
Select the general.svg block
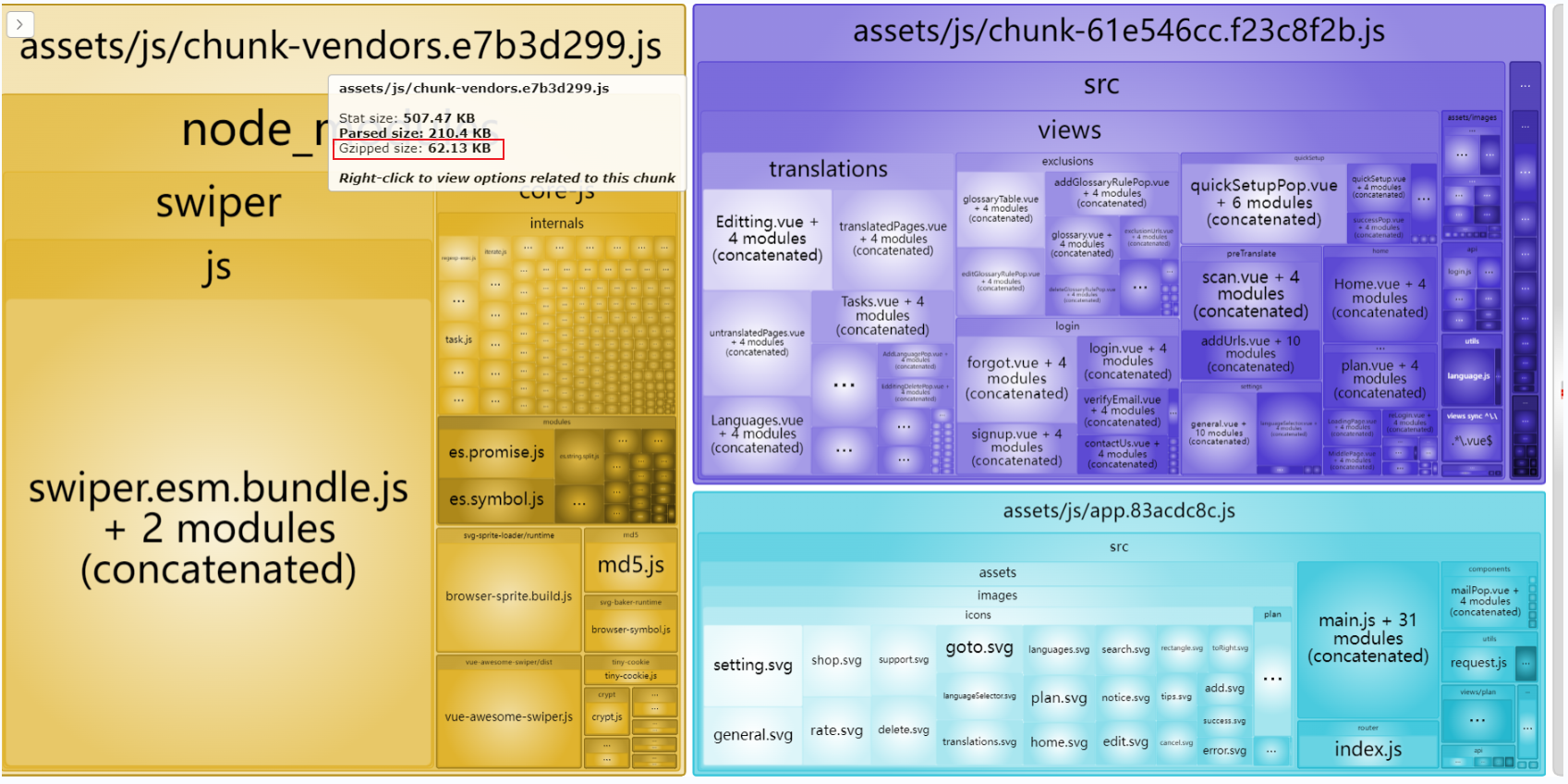click(x=753, y=735)
